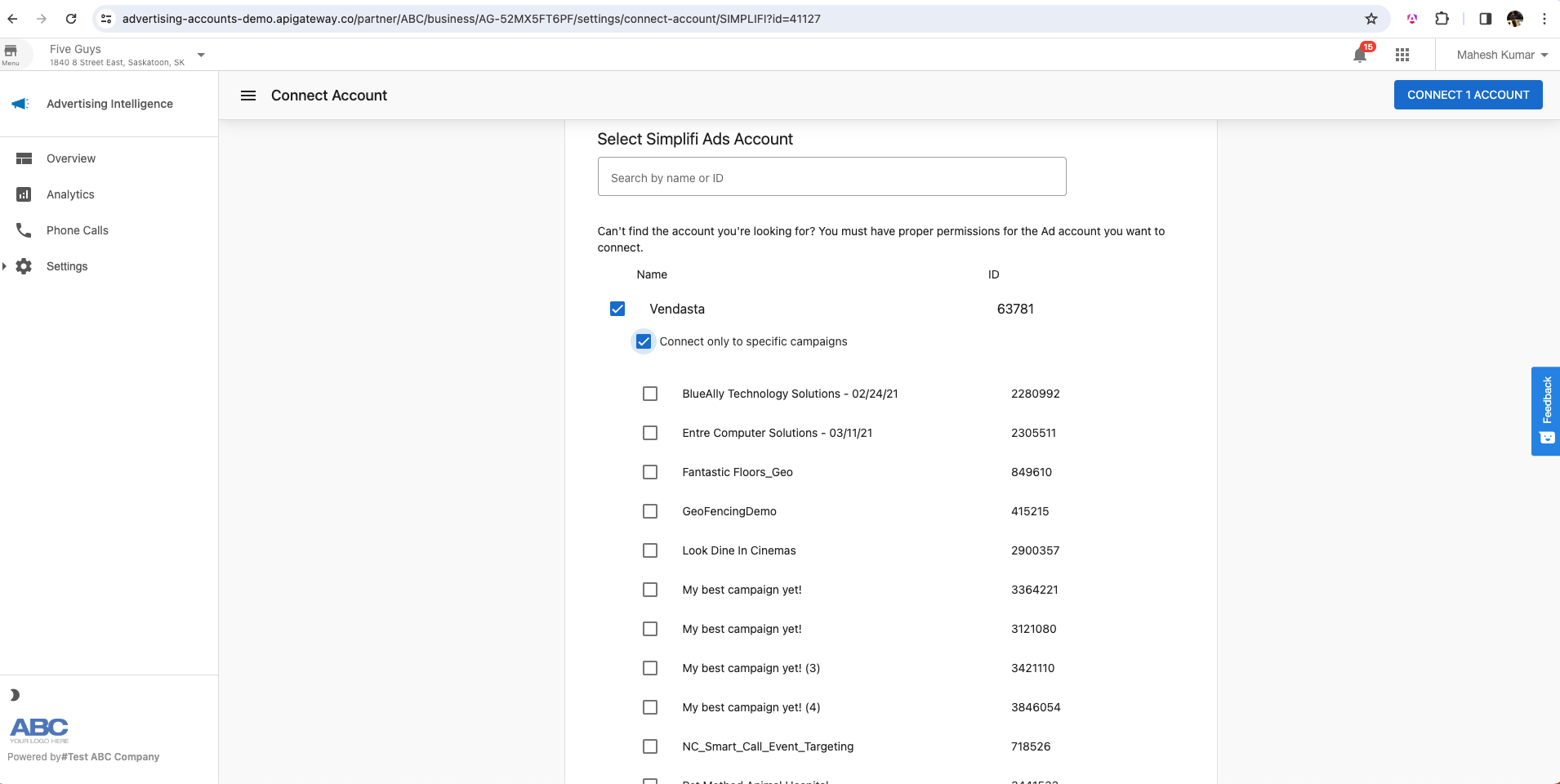Select the Analytics bar chart icon

[24, 194]
